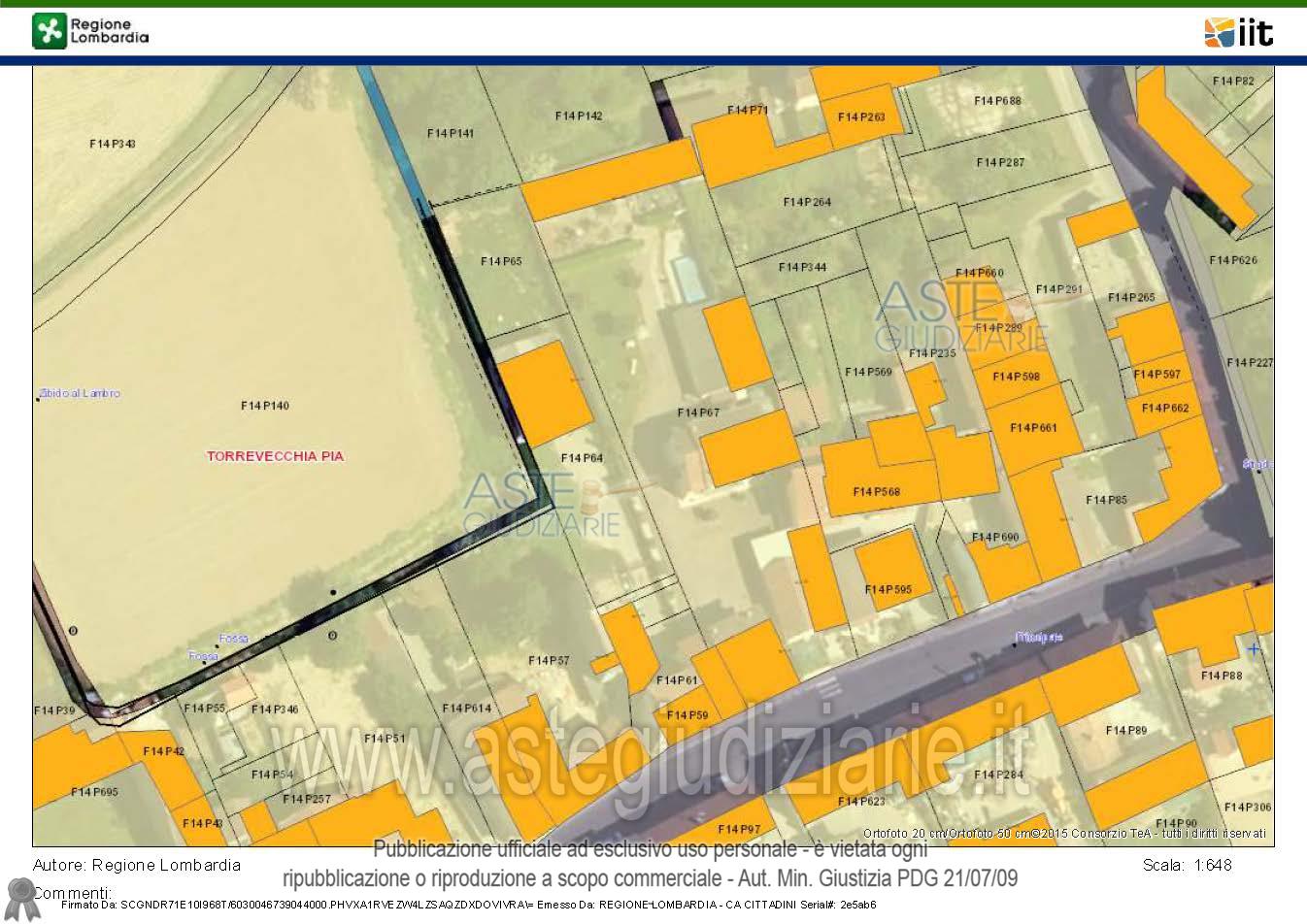Click the Ortofoto Consorzio TeA copyright text
The width and height of the screenshot is (1307, 924).
[x=1064, y=833]
